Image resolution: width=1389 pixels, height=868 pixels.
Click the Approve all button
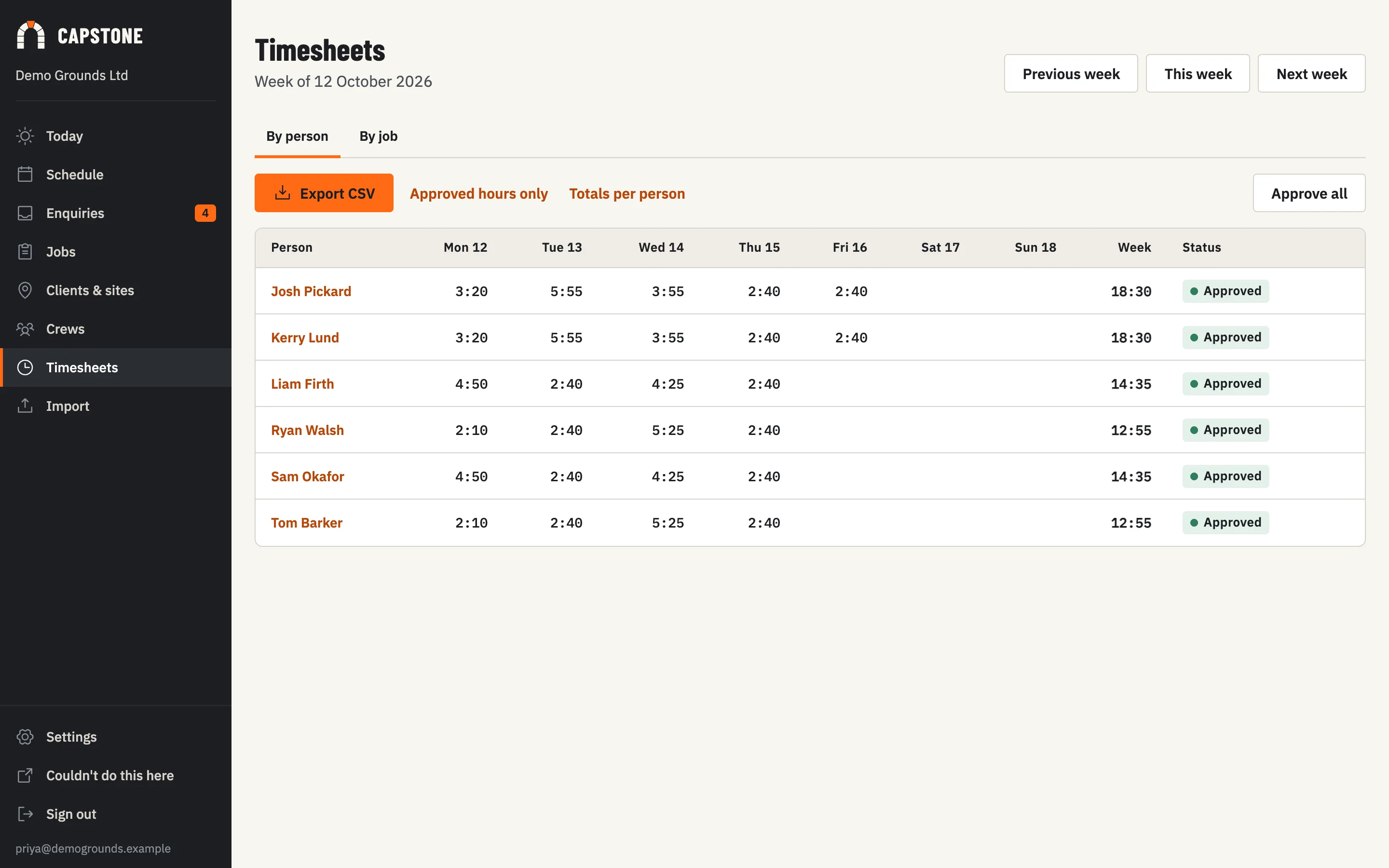click(1308, 193)
